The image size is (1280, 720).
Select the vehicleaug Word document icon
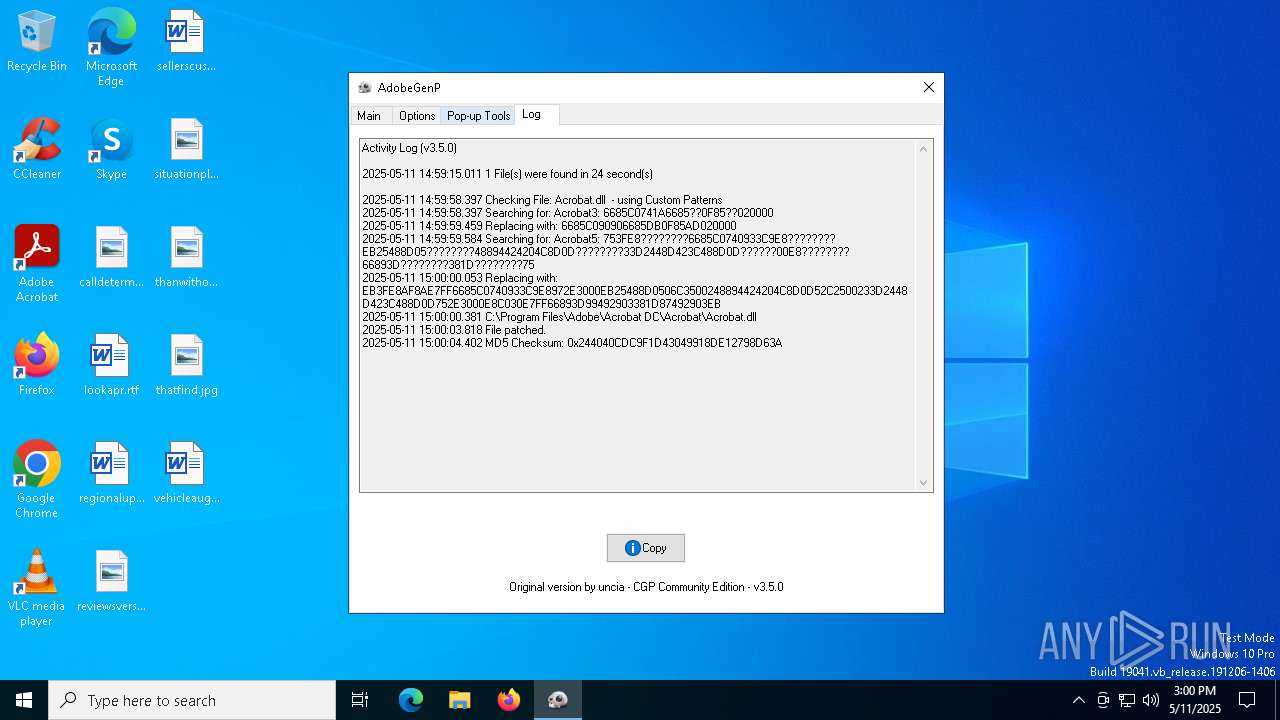pos(186,474)
